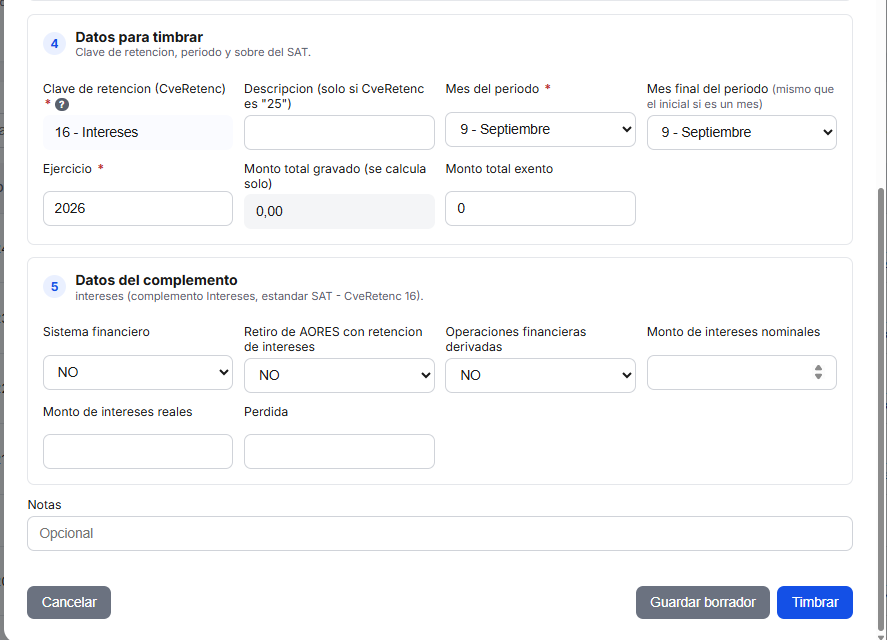Screen dimensions: 887x640
Task: Click the intereses nominales spinner arrows
Action: 818,372
